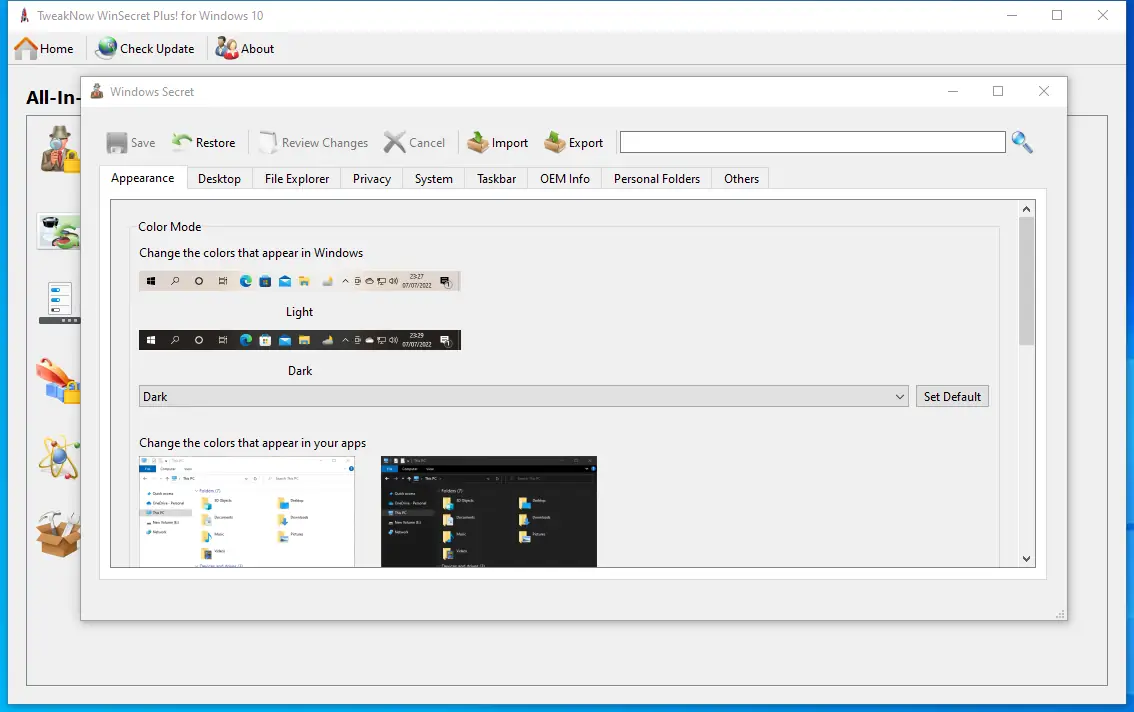1134x712 pixels.
Task: Click the atom sidebar icon
Action: pyautogui.click(x=59, y=457)
